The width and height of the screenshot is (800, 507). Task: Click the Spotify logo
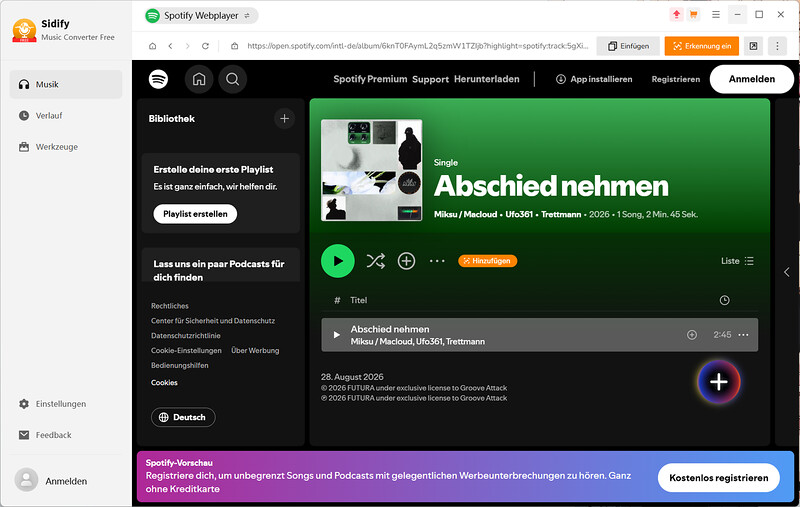tap(158, 79)
